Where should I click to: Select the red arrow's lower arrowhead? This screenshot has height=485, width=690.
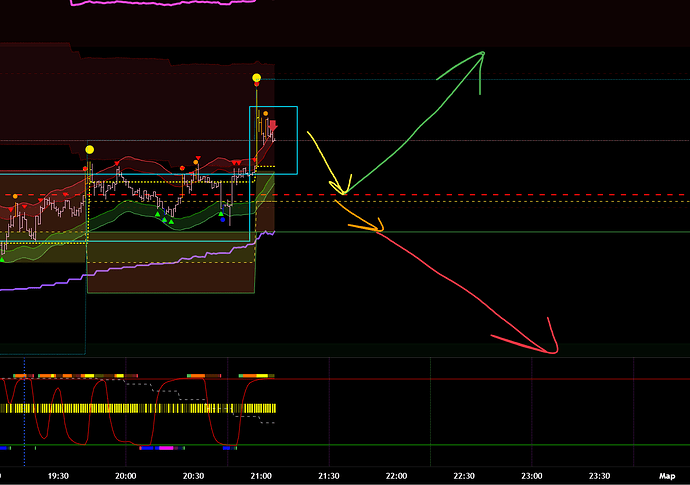[551, 348]
